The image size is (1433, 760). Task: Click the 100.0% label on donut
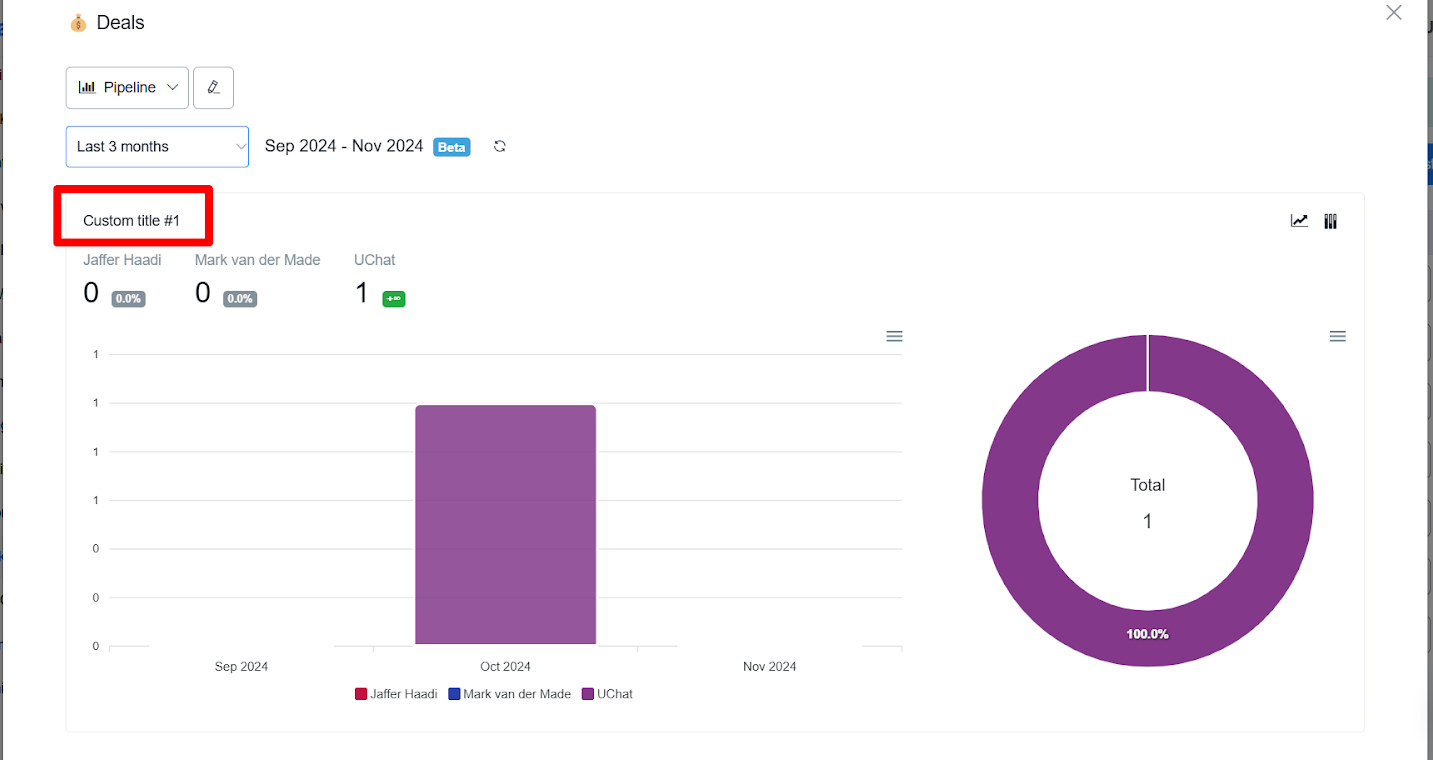pos(1147,634)
